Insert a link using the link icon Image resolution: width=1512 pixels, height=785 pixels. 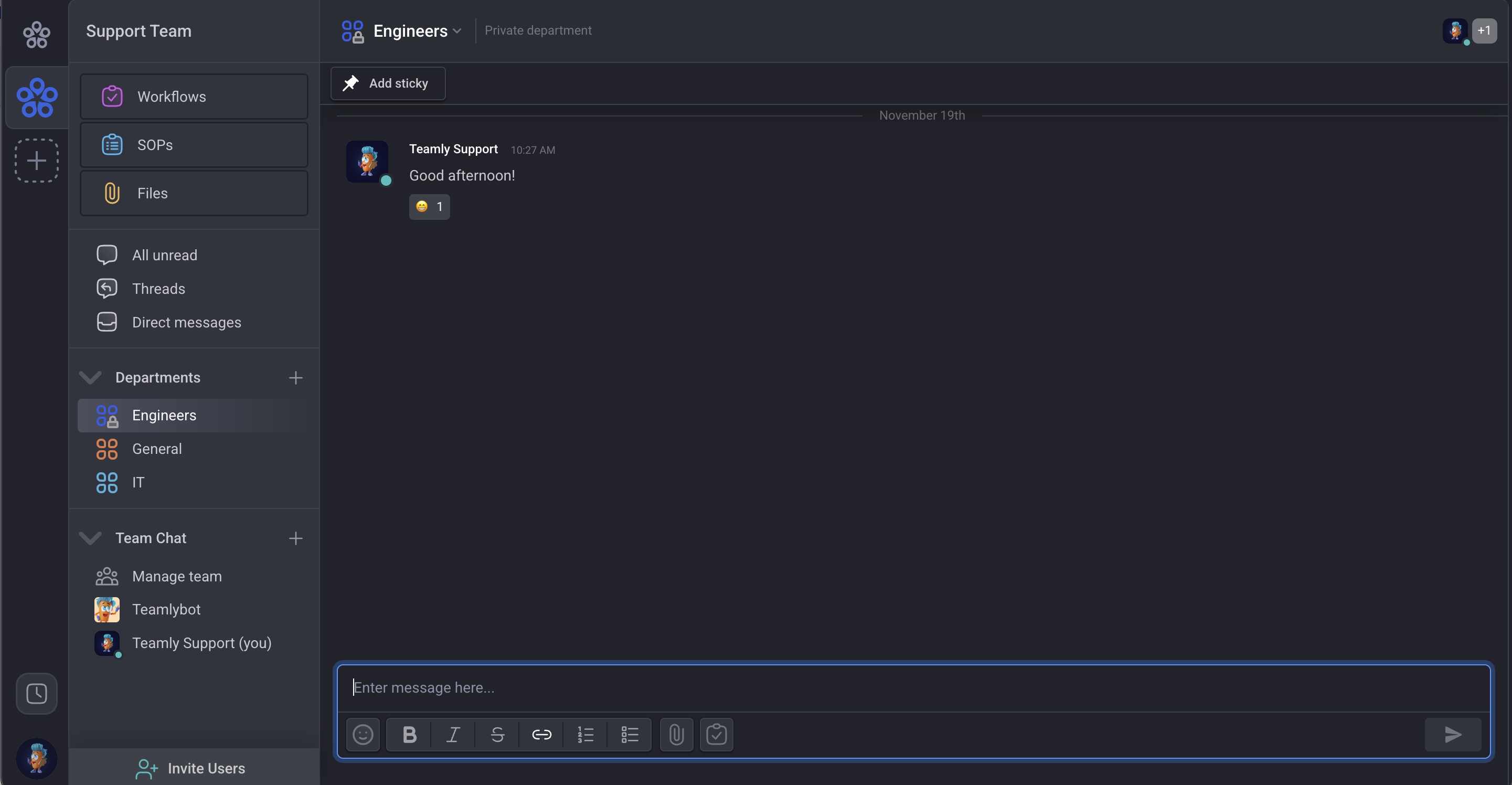[541, 735]
